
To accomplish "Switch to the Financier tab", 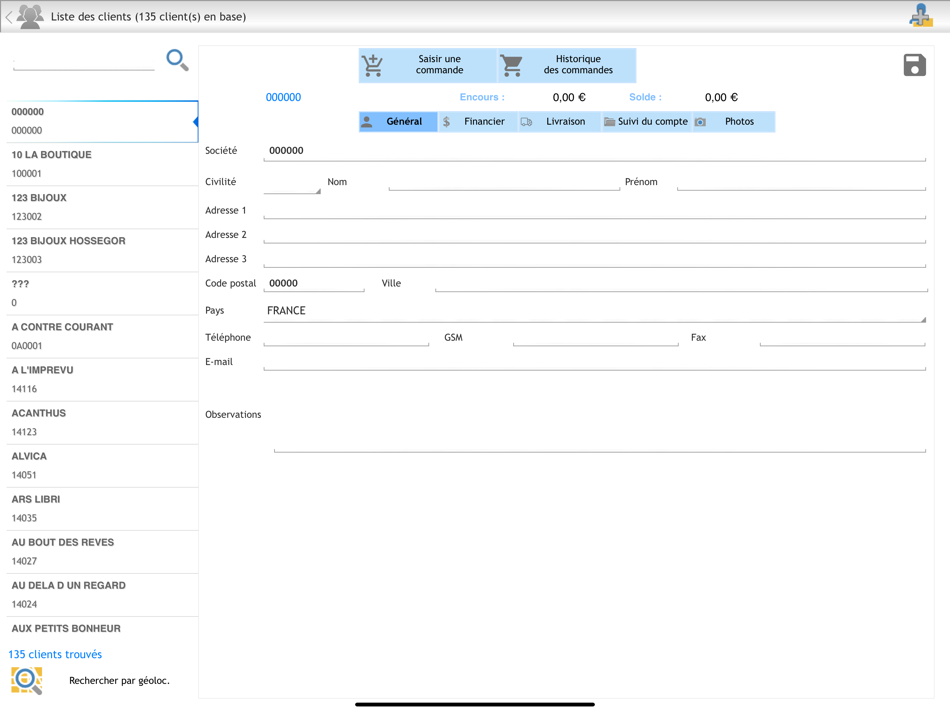I will (x=482, y=121).
